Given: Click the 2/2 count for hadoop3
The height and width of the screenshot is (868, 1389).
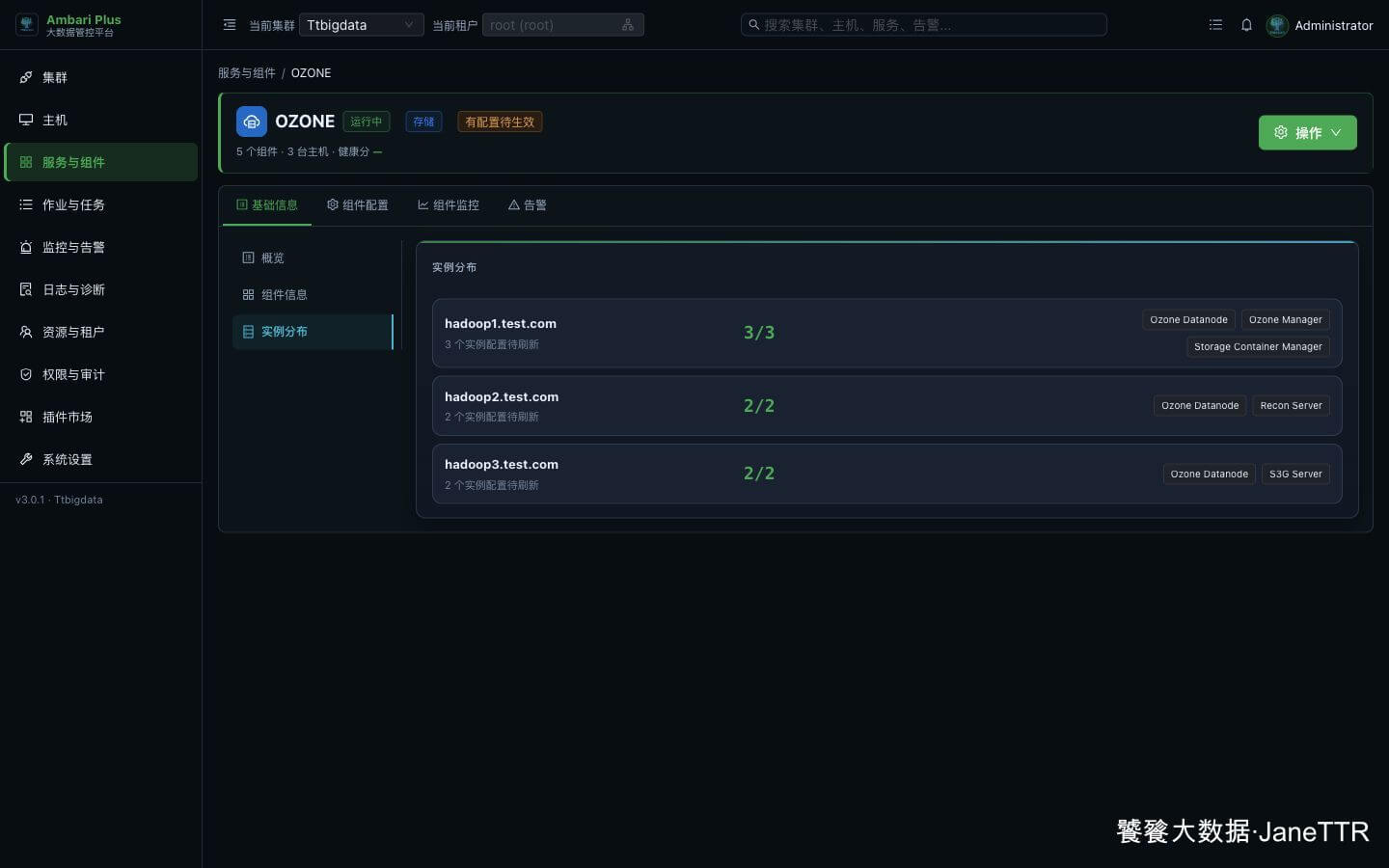Looking at the screenshot, I should pyautogui.click(x=759, y=474).
